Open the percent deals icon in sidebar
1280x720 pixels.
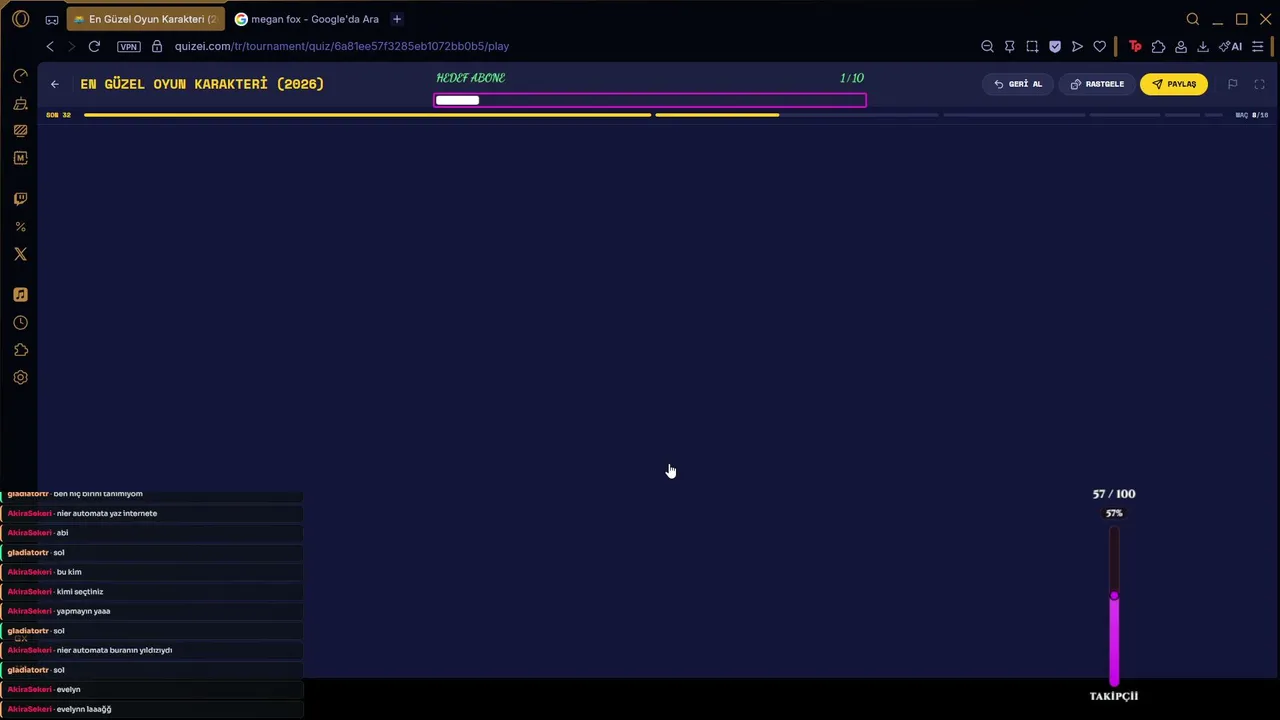20,227
